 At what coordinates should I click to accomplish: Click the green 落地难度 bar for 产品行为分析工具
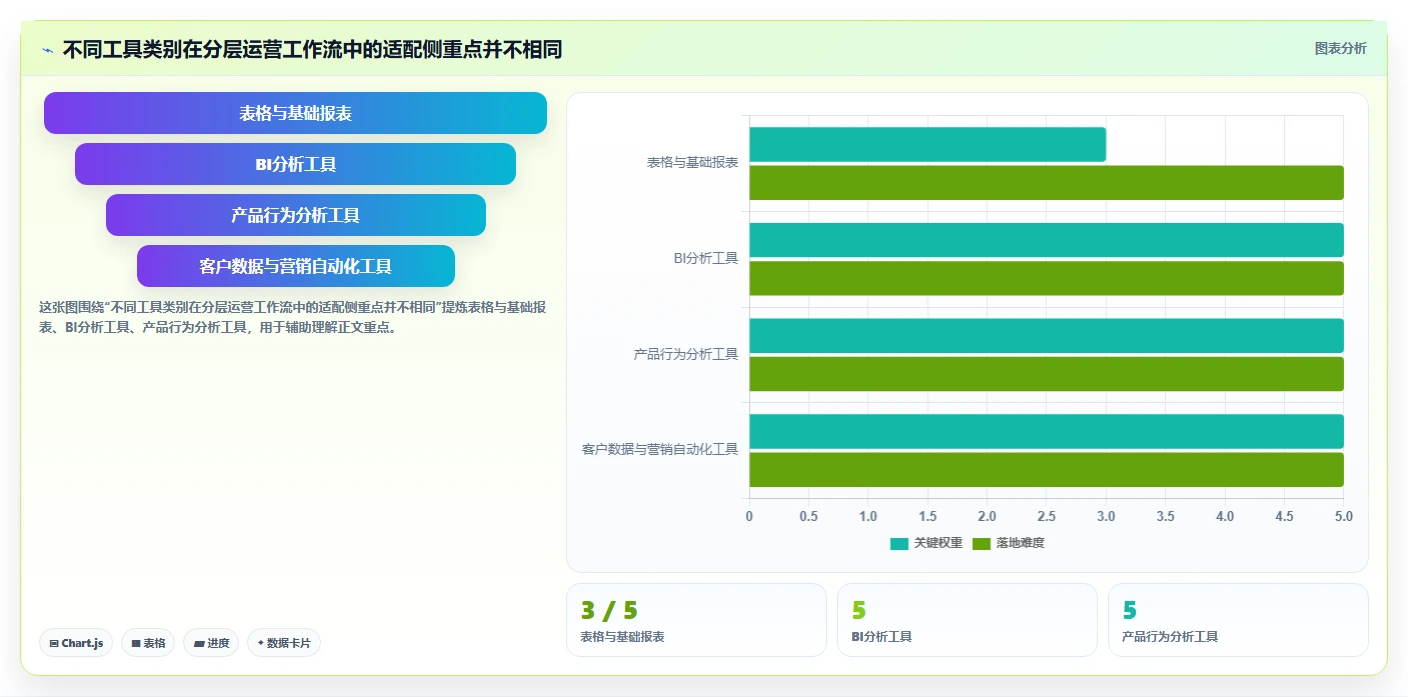click(x=1046, y=374)
